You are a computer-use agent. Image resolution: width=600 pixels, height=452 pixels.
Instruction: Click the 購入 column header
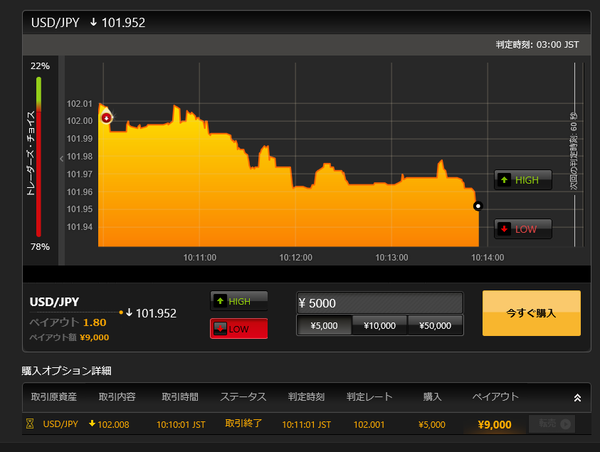pyautogui.click(x=432, y=397)
